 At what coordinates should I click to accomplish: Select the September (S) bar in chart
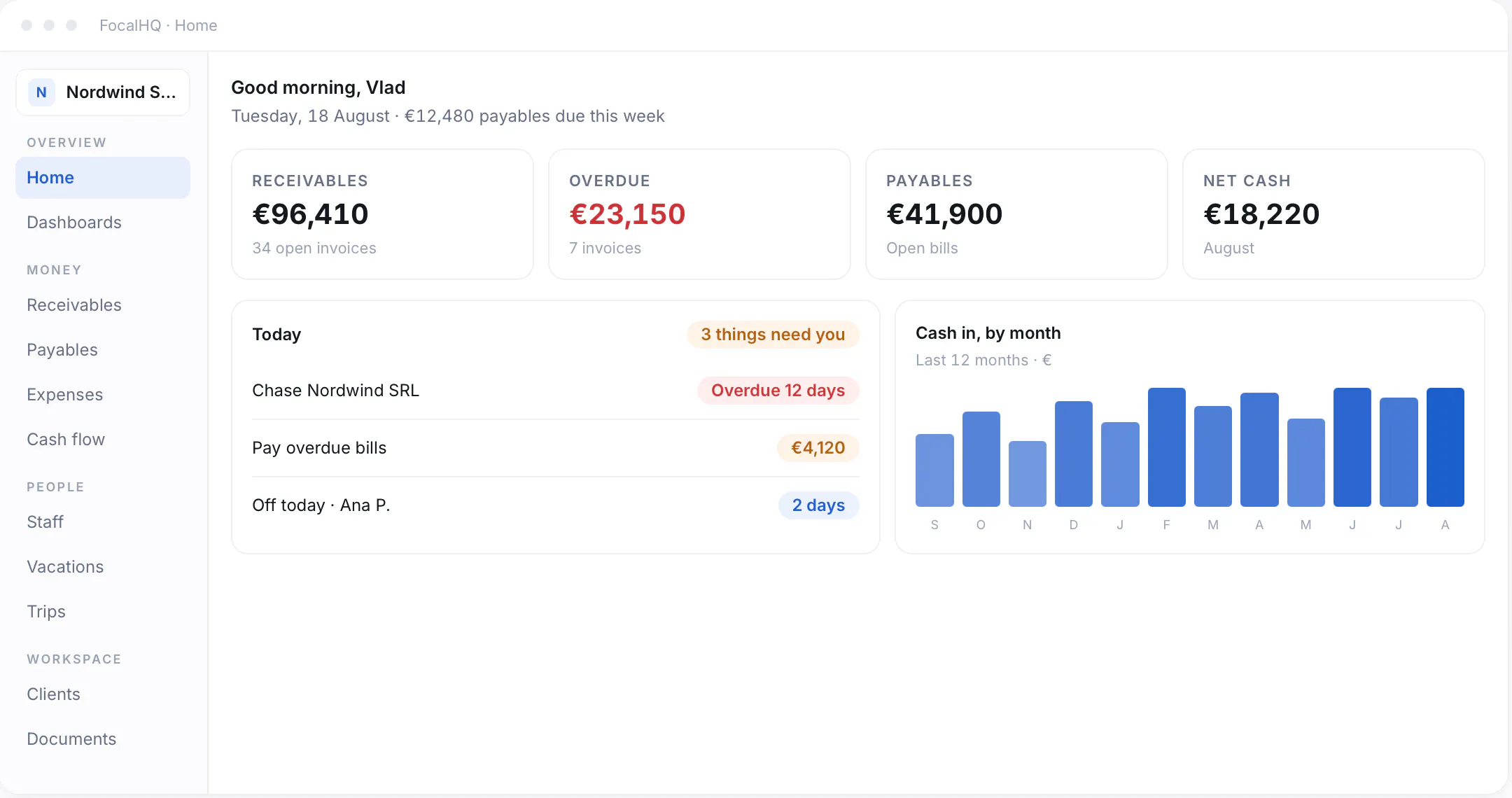[934, 470]
